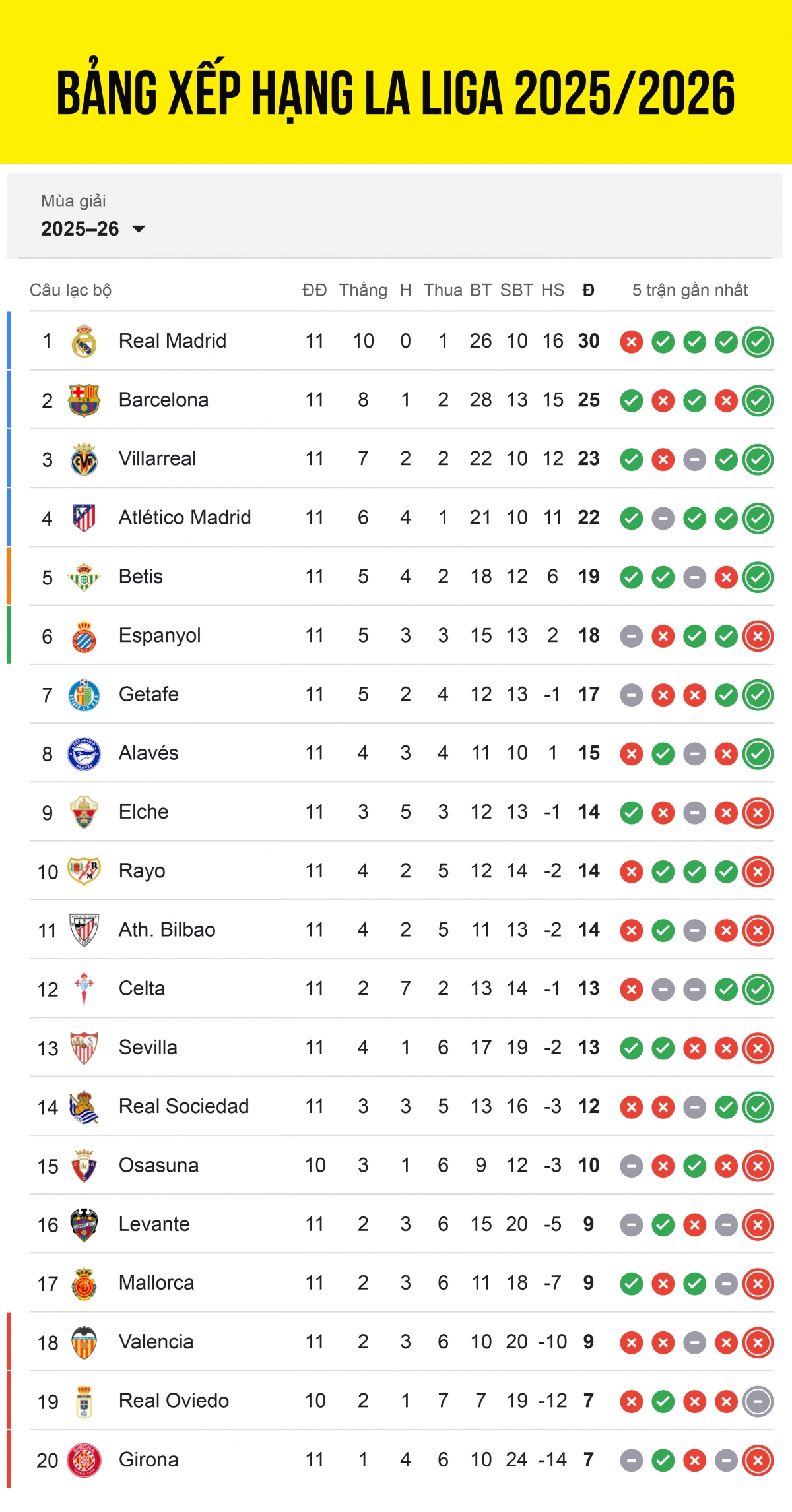Click the blue qualification bar beside Real Madrid
This screenshot has width=792, height=1512.
(9, 341)
